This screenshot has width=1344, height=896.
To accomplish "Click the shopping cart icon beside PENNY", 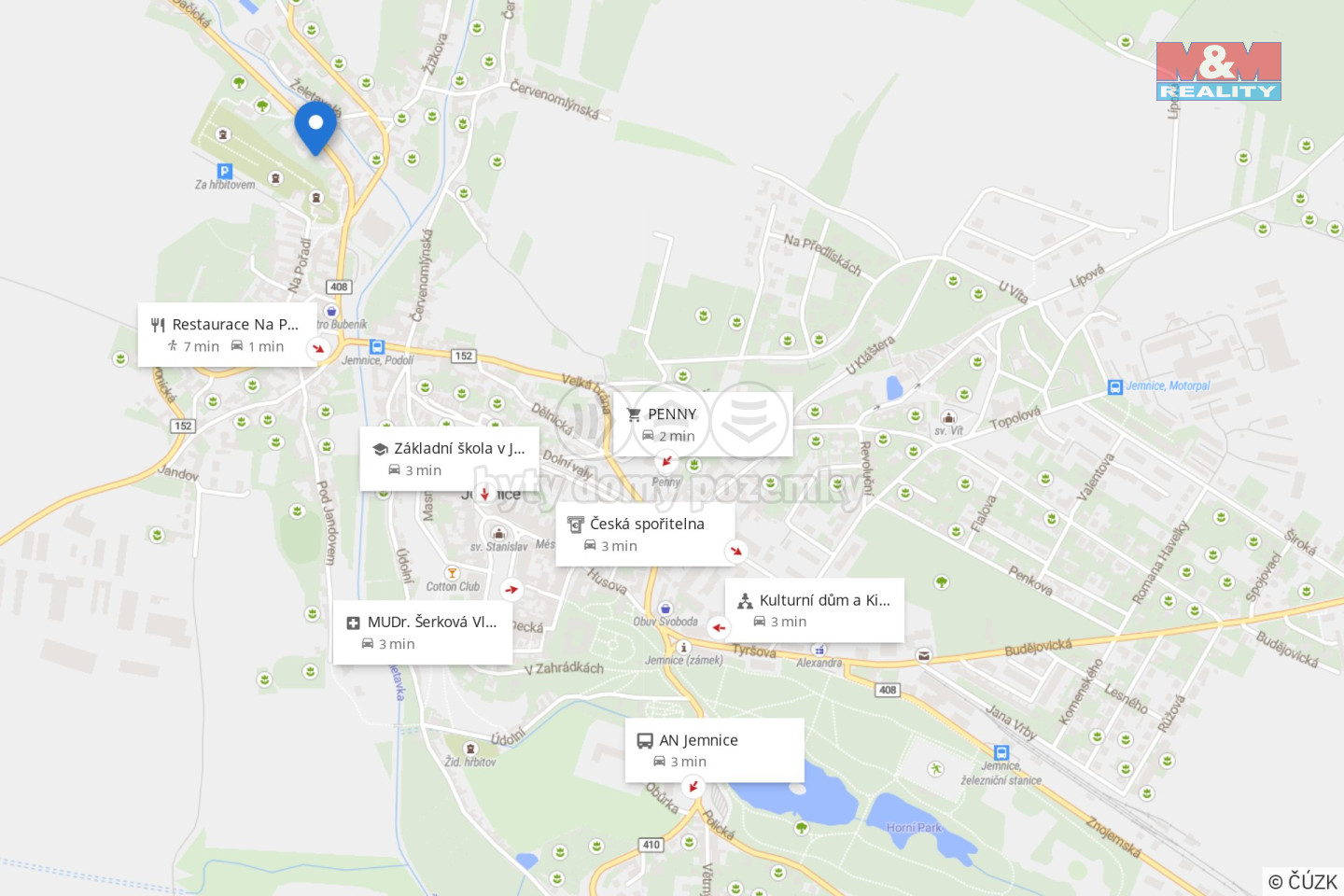I will coord(634,414).
